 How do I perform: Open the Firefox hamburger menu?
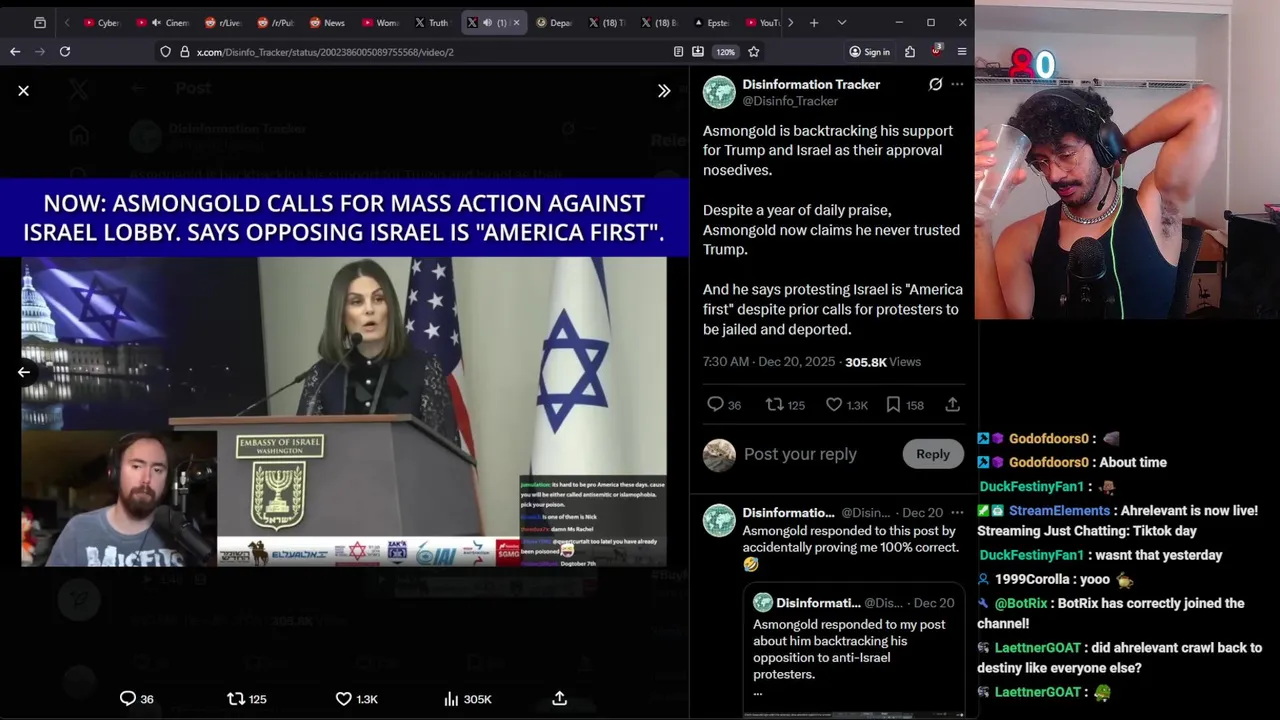(x=962, y=51)
